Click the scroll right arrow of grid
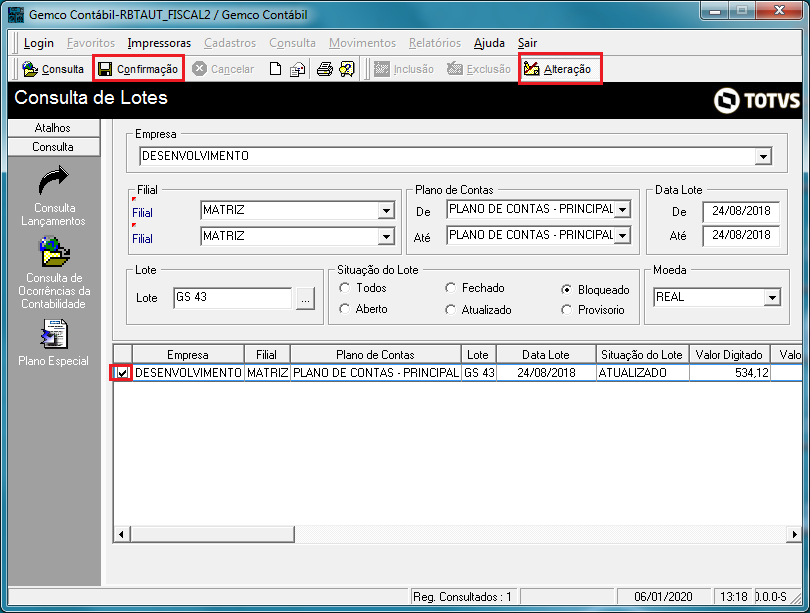Viewport: 810px width, 613px height. coord(794,534)
